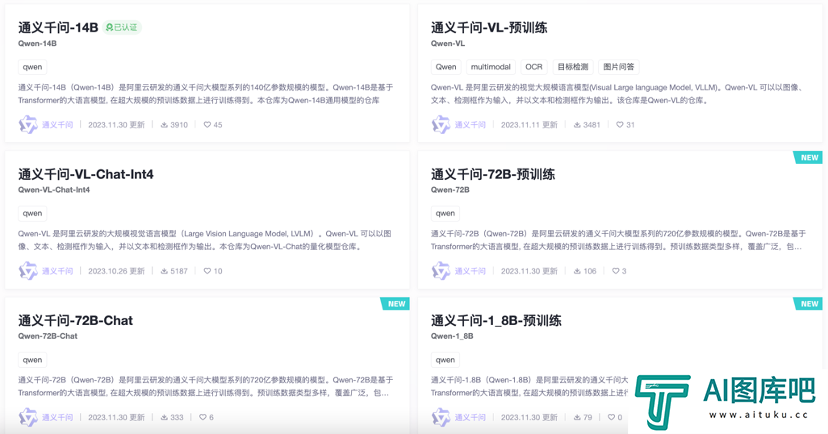Click the Qwen-VL-Chat-Int4 description paragraph

(205, 240)
